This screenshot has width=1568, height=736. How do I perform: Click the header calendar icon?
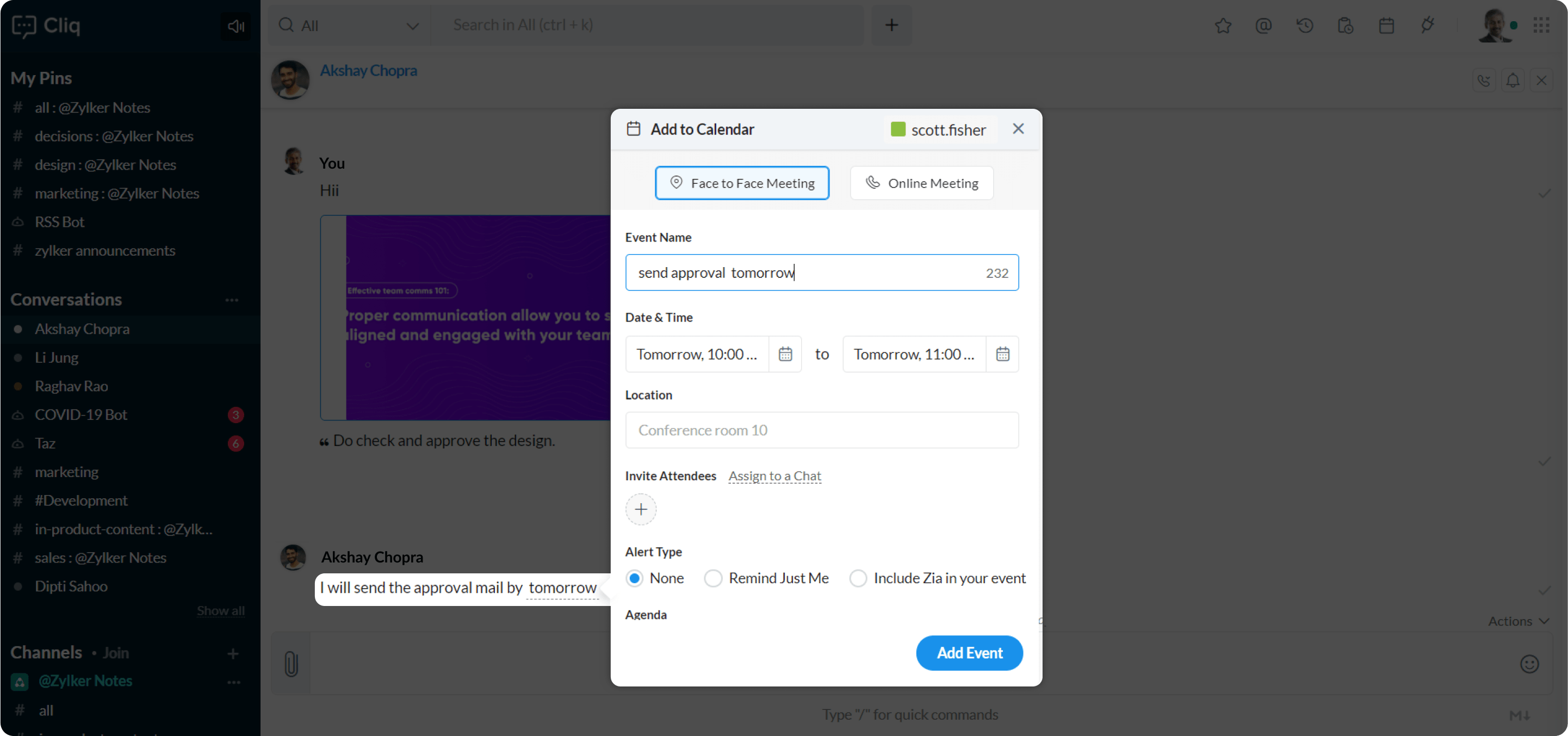click(1386, 26)
